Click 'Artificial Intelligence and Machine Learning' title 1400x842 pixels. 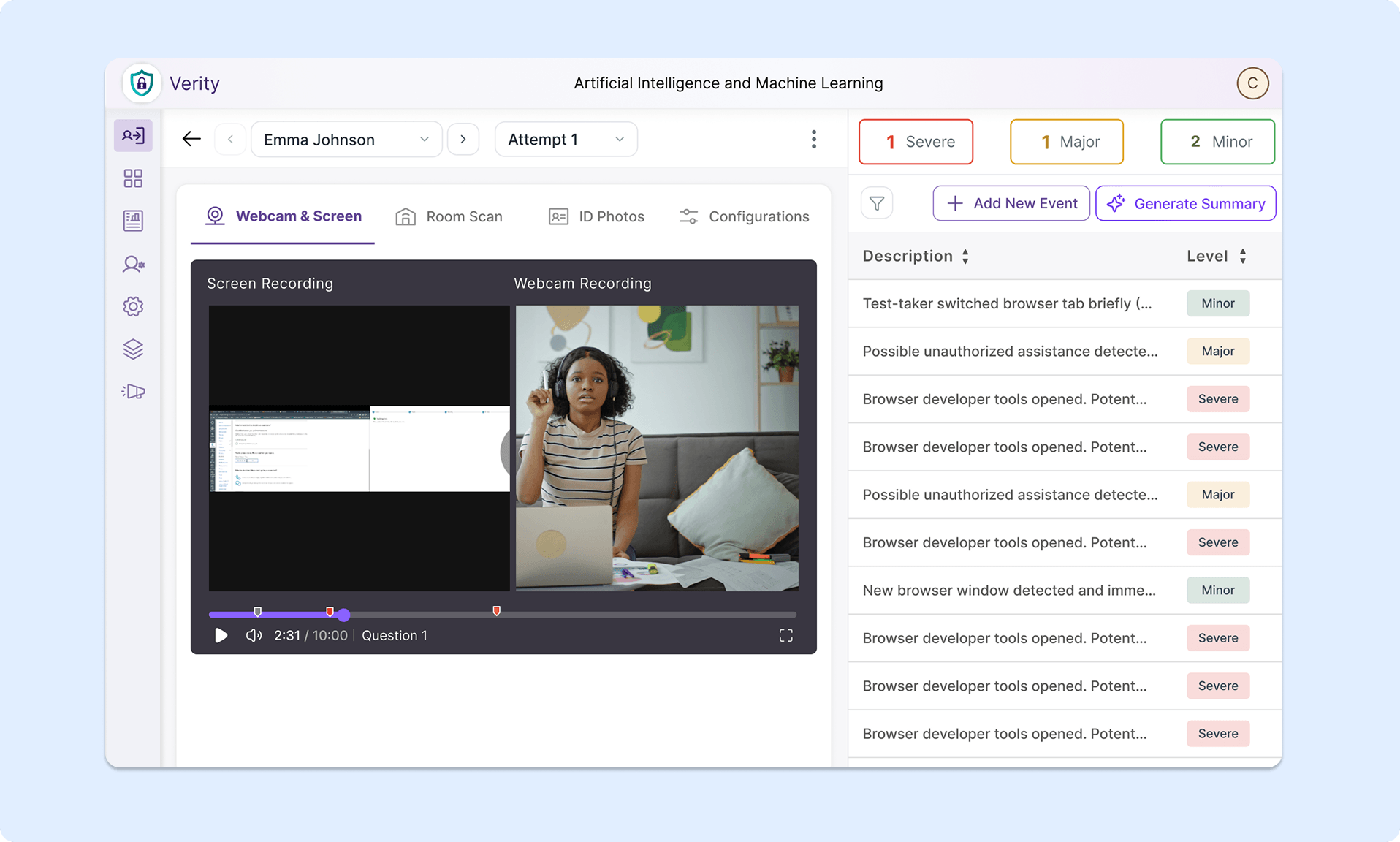tap(728, 83)
